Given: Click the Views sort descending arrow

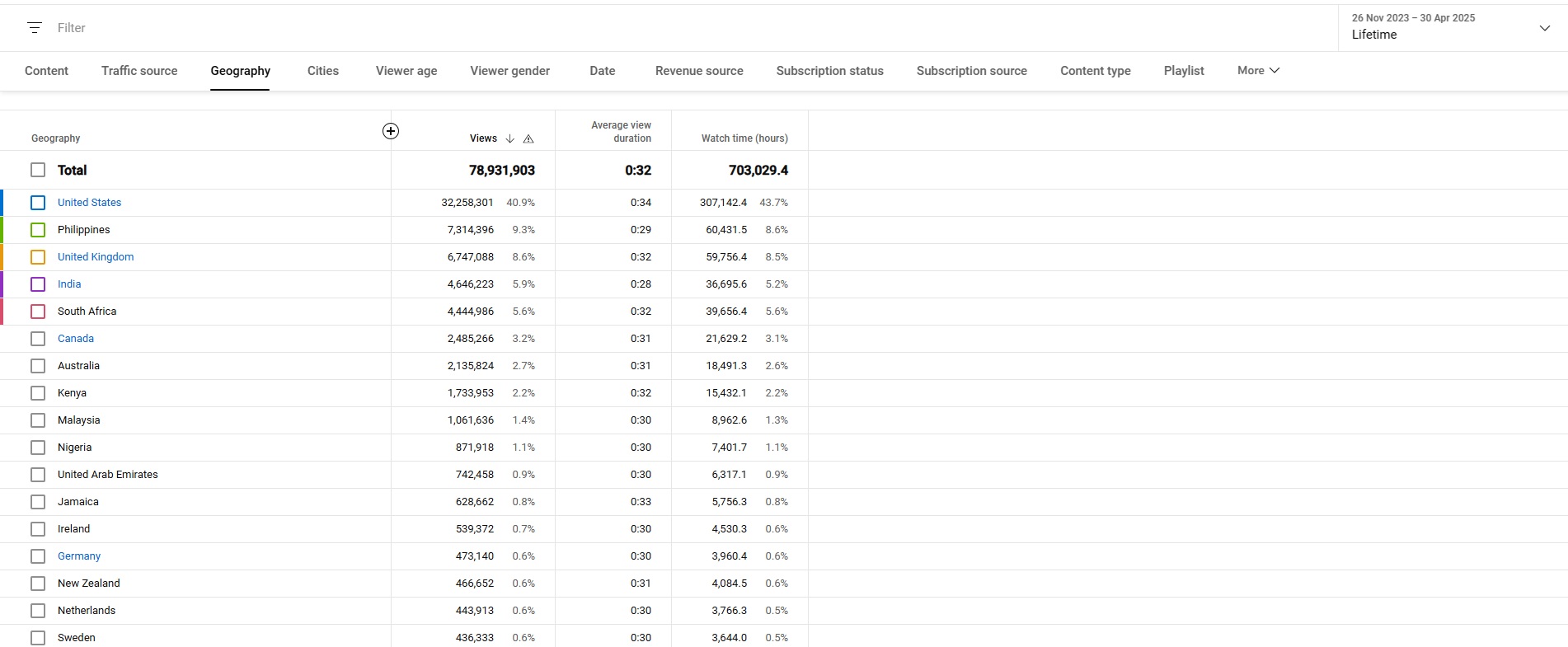Looking at the screenshot, I should 509,138.
